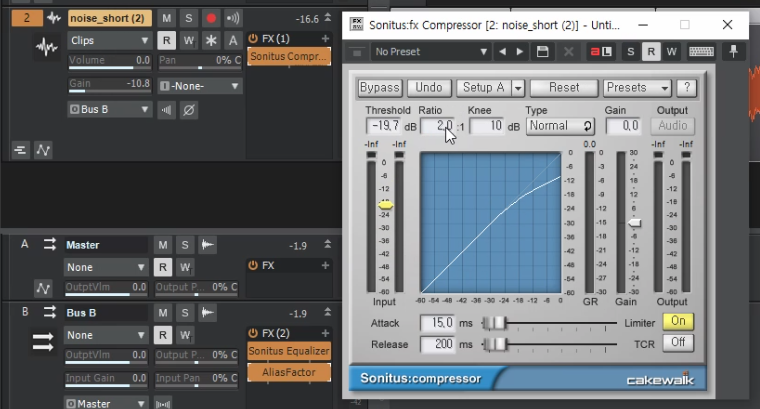
Task: Go to next preset in plugin window
Action: click(x=520, y=52)
